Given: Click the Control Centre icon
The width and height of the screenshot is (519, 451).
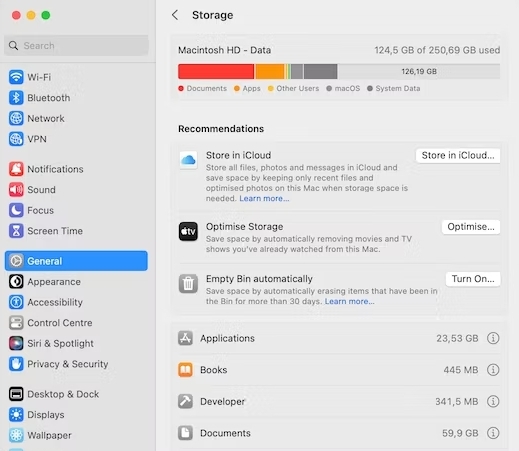Looking at the screenshot, I should tap(16, 323).
